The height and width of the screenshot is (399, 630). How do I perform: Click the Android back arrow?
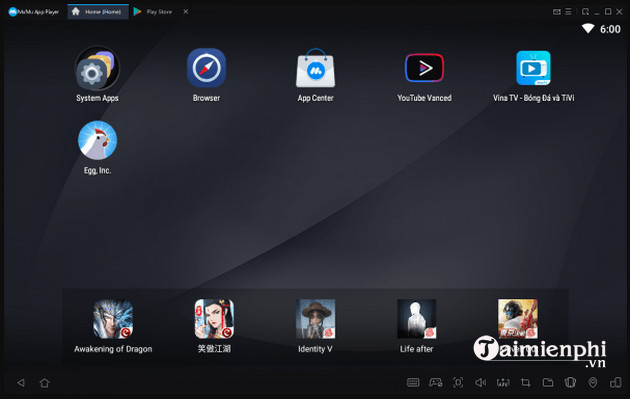[21, 383]
